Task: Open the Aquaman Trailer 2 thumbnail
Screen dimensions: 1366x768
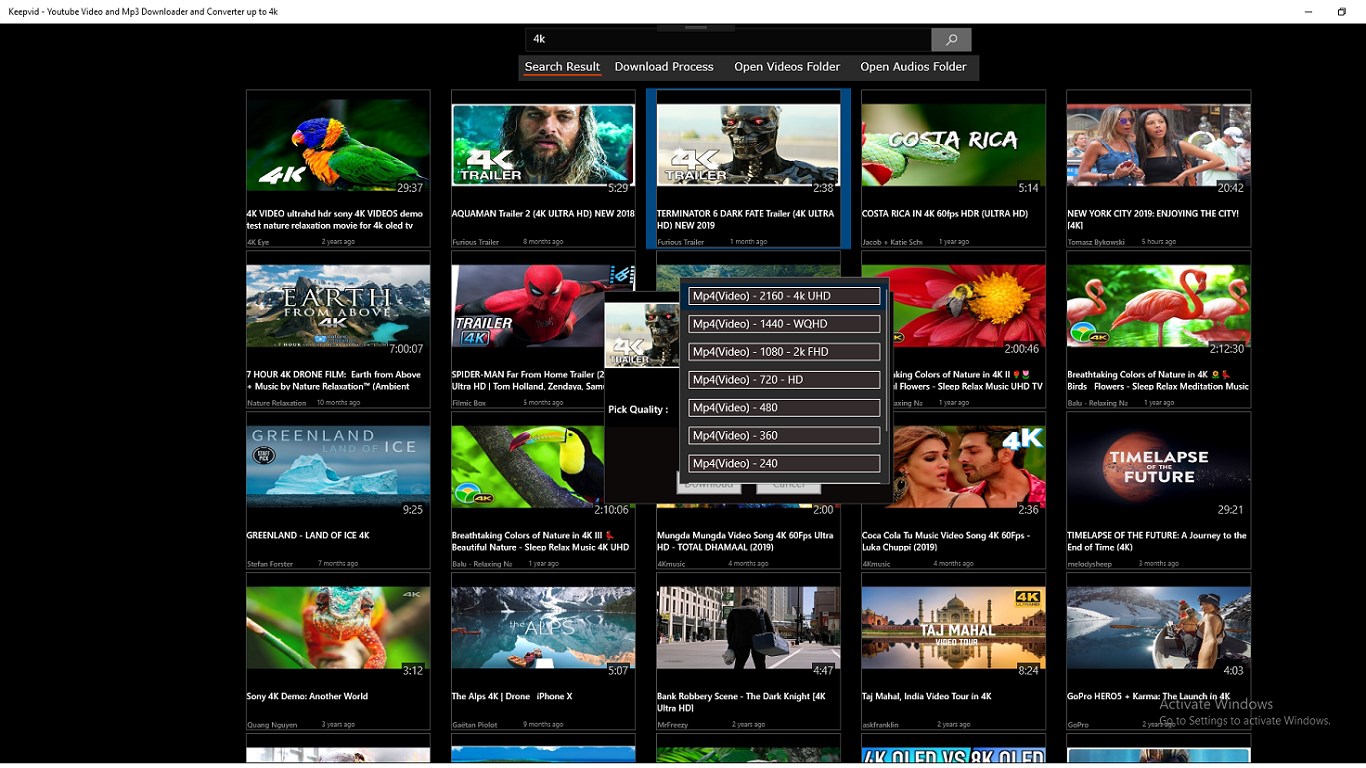Action: pos(543,145)
